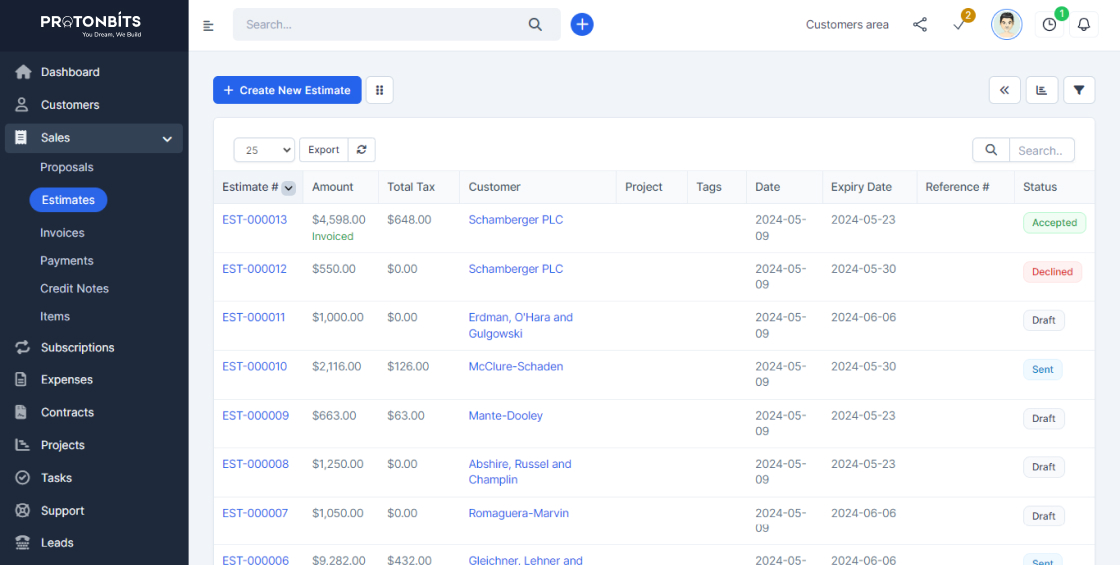Click the table reload refresh icon
Viewport: 1120px width, 565px height.
click(x=362, y=150)
